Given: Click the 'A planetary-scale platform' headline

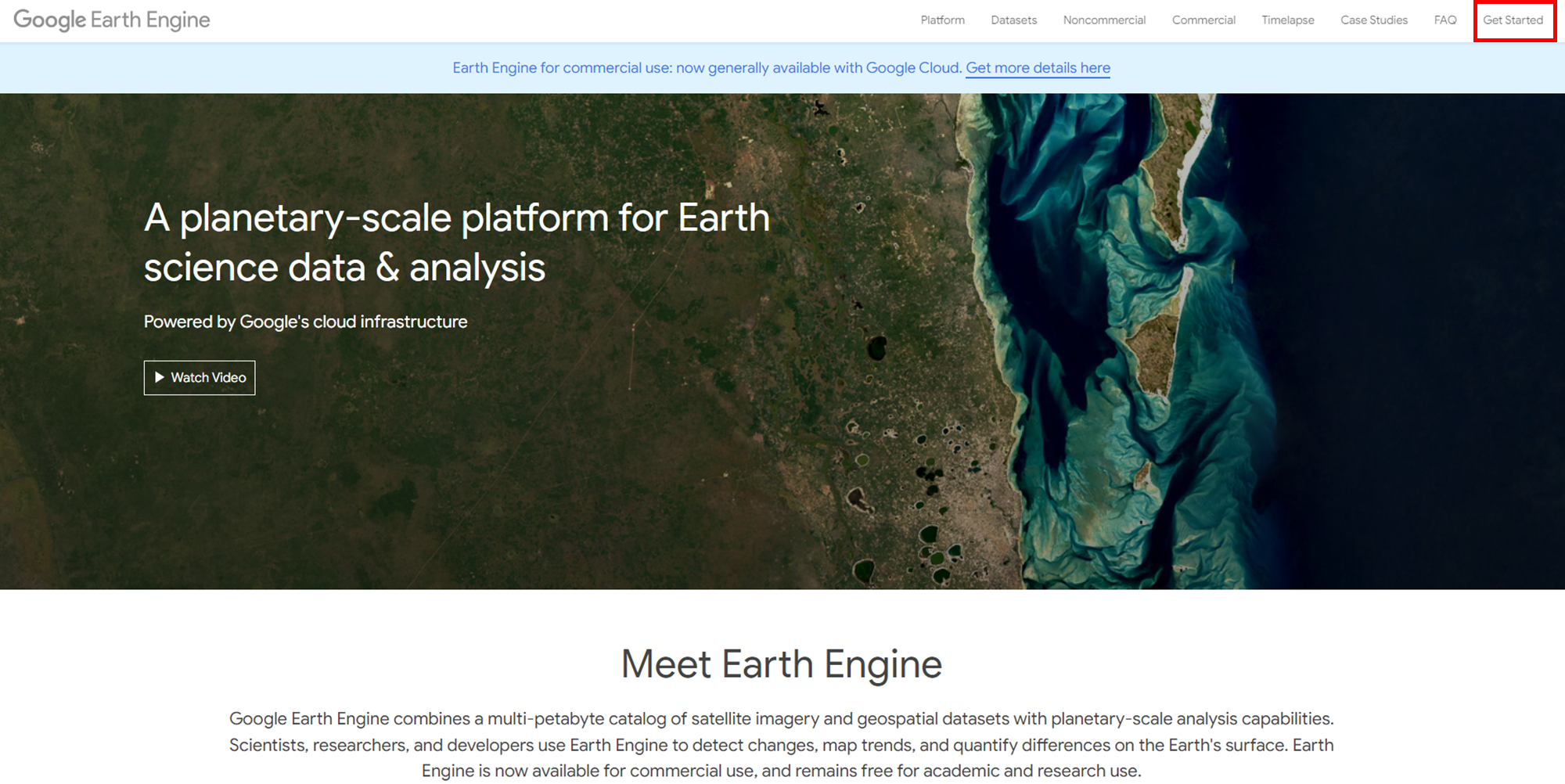Looking at the screenshot, I should point(457,242).
